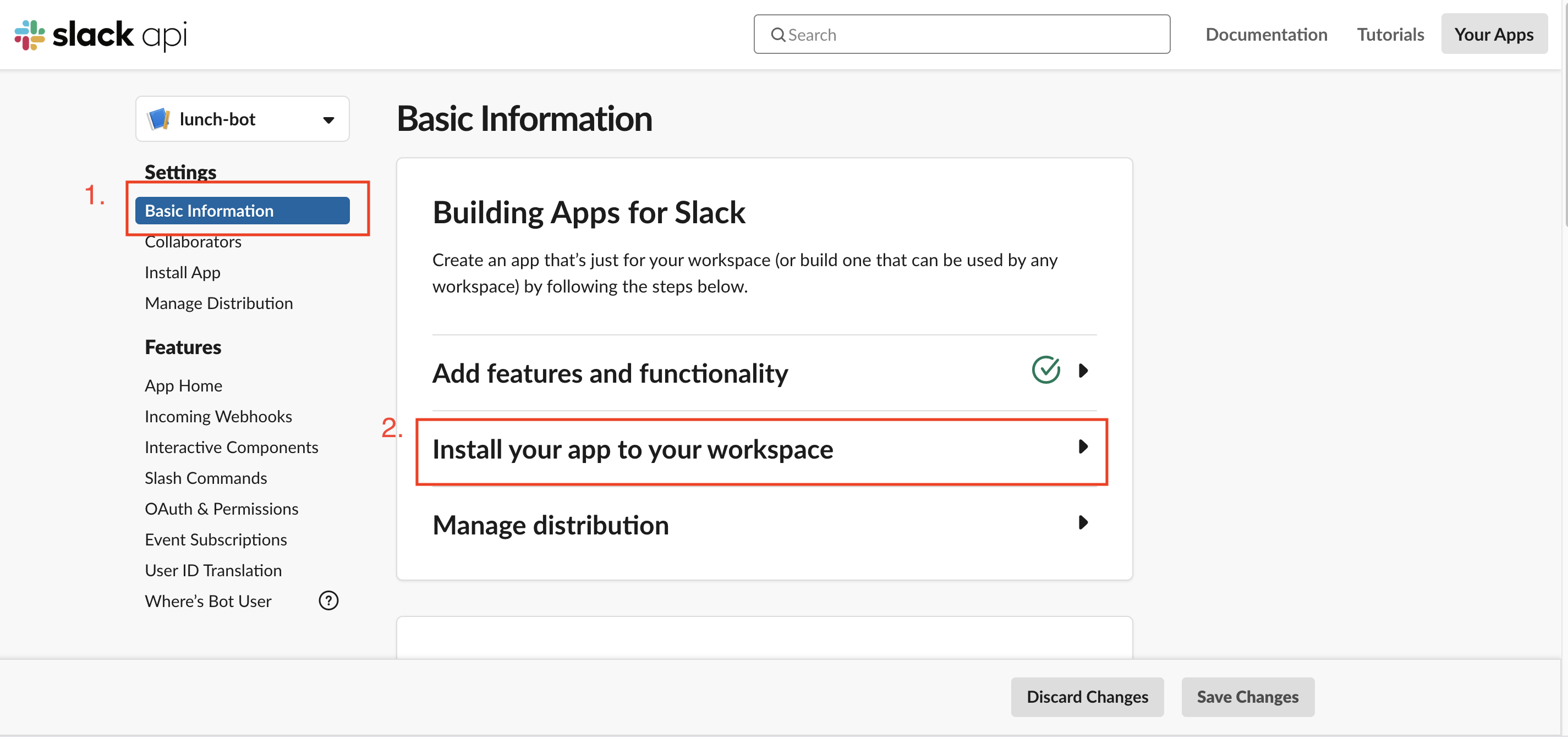Screen dimensions: 1568x739
Task: Open Your Apps
Action: (x=1494, y=35)
